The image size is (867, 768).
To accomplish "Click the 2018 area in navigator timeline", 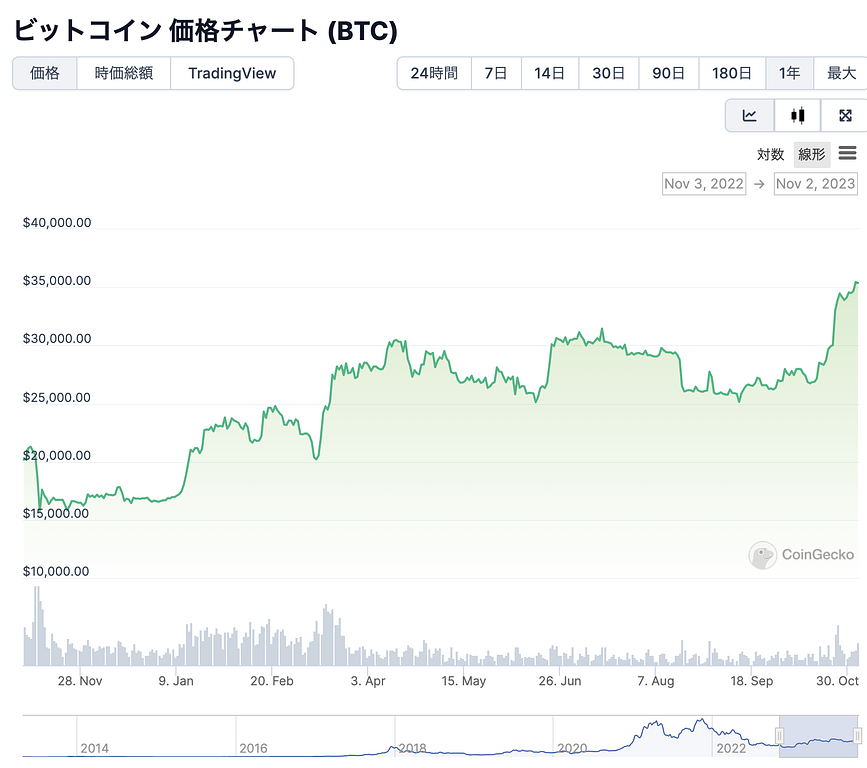I will click(x=412, y=745).
